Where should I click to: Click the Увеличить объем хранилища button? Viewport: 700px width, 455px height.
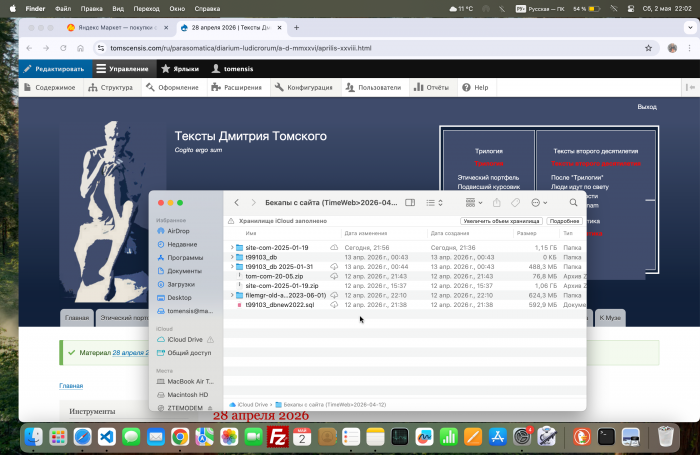tap(501, 221)
